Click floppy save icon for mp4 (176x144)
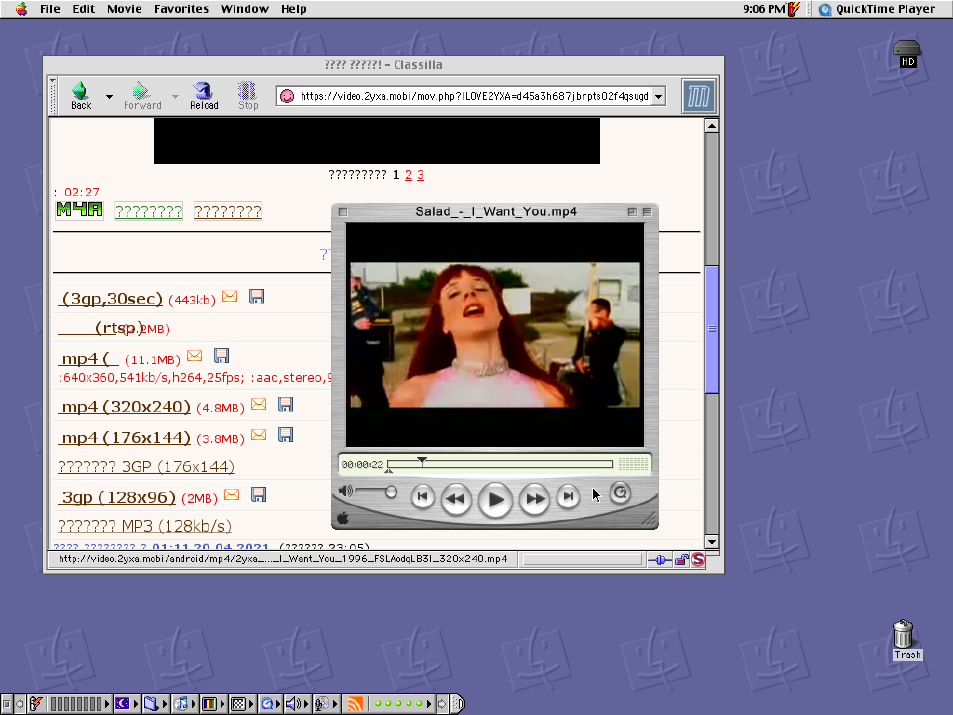 (x=285, y=434)
